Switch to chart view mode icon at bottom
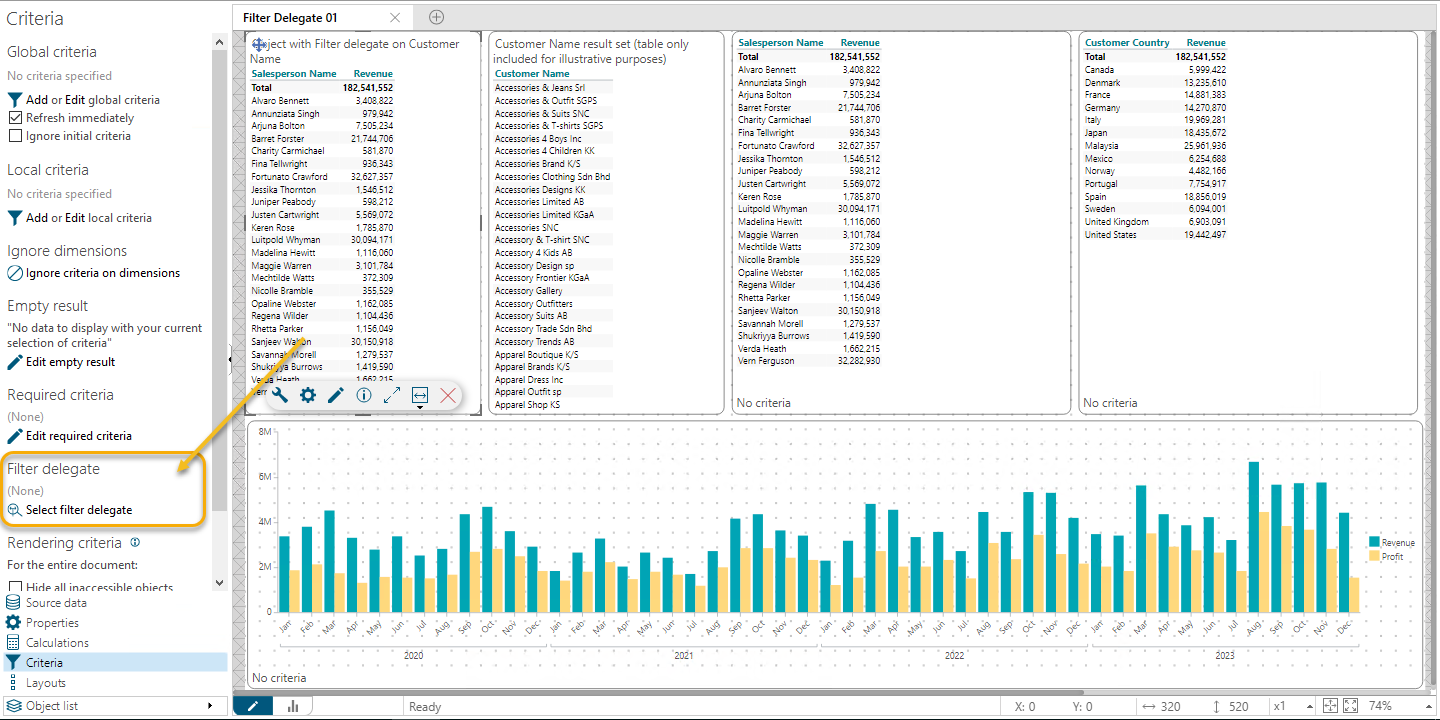The width and height of the screenshot is (1440, 720). pos(294,706)
